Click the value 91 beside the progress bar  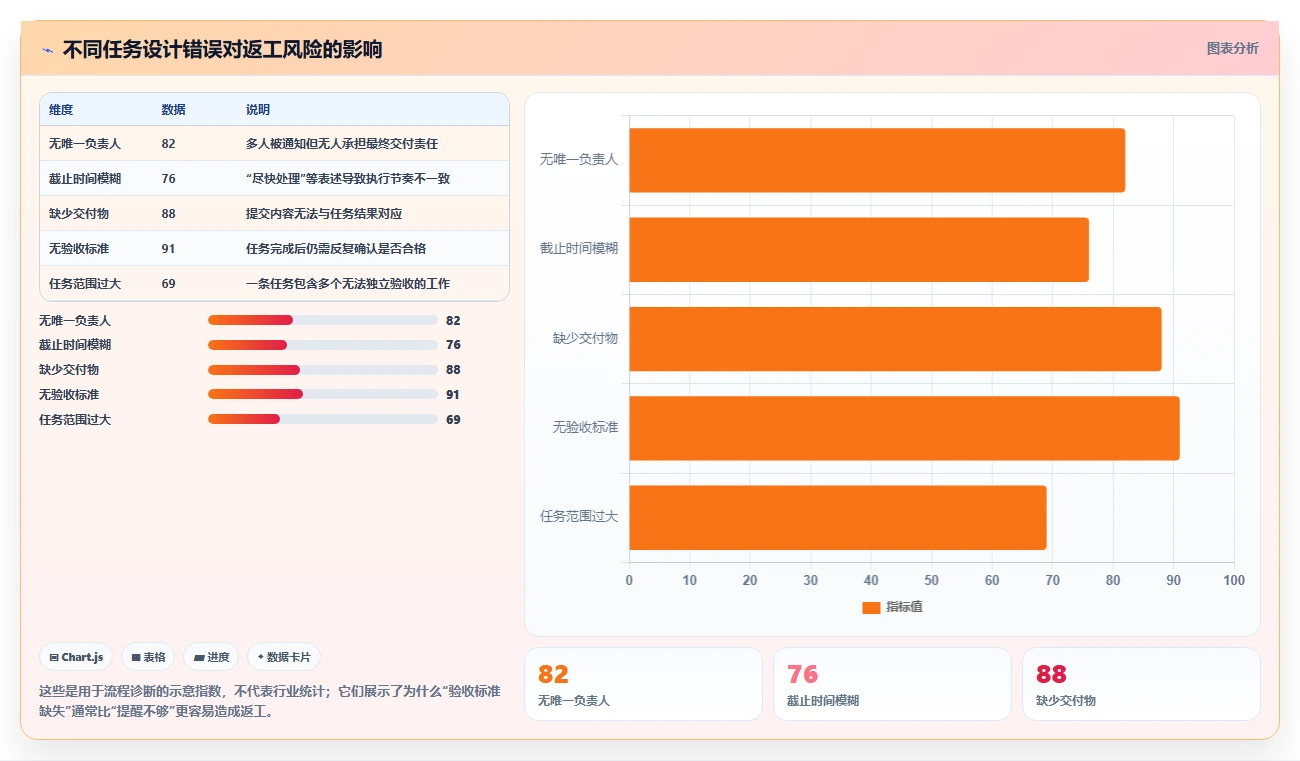pos(453,395)
